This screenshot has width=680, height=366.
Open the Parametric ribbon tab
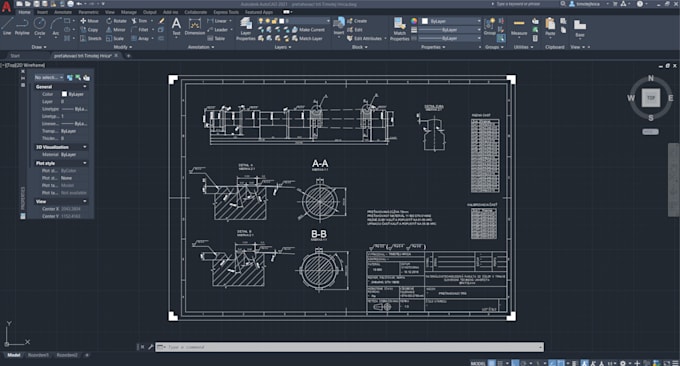click(88, 12)
